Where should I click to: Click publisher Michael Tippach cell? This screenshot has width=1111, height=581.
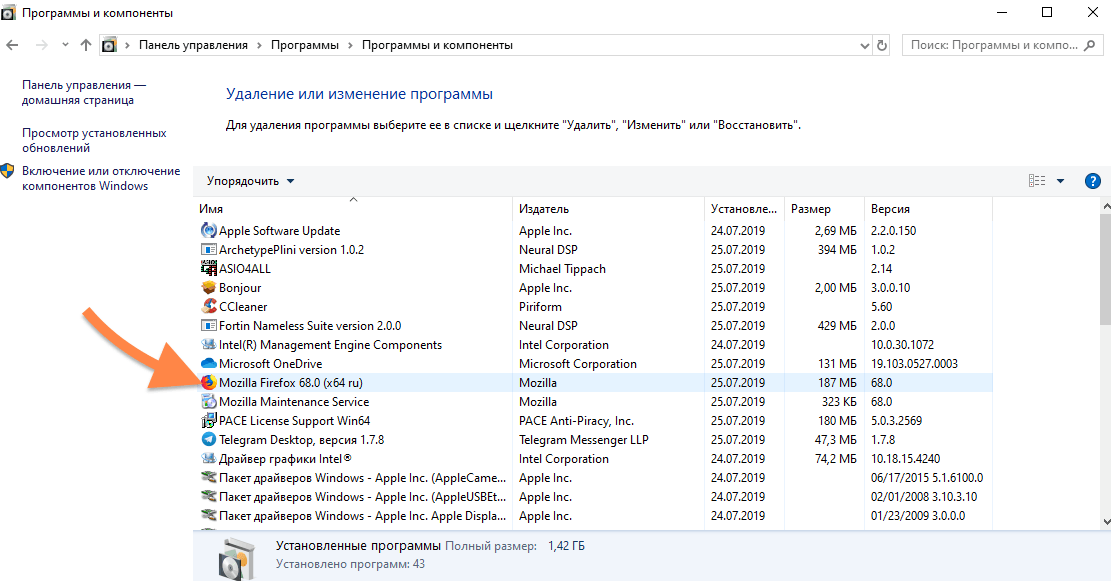click(562, 269)
